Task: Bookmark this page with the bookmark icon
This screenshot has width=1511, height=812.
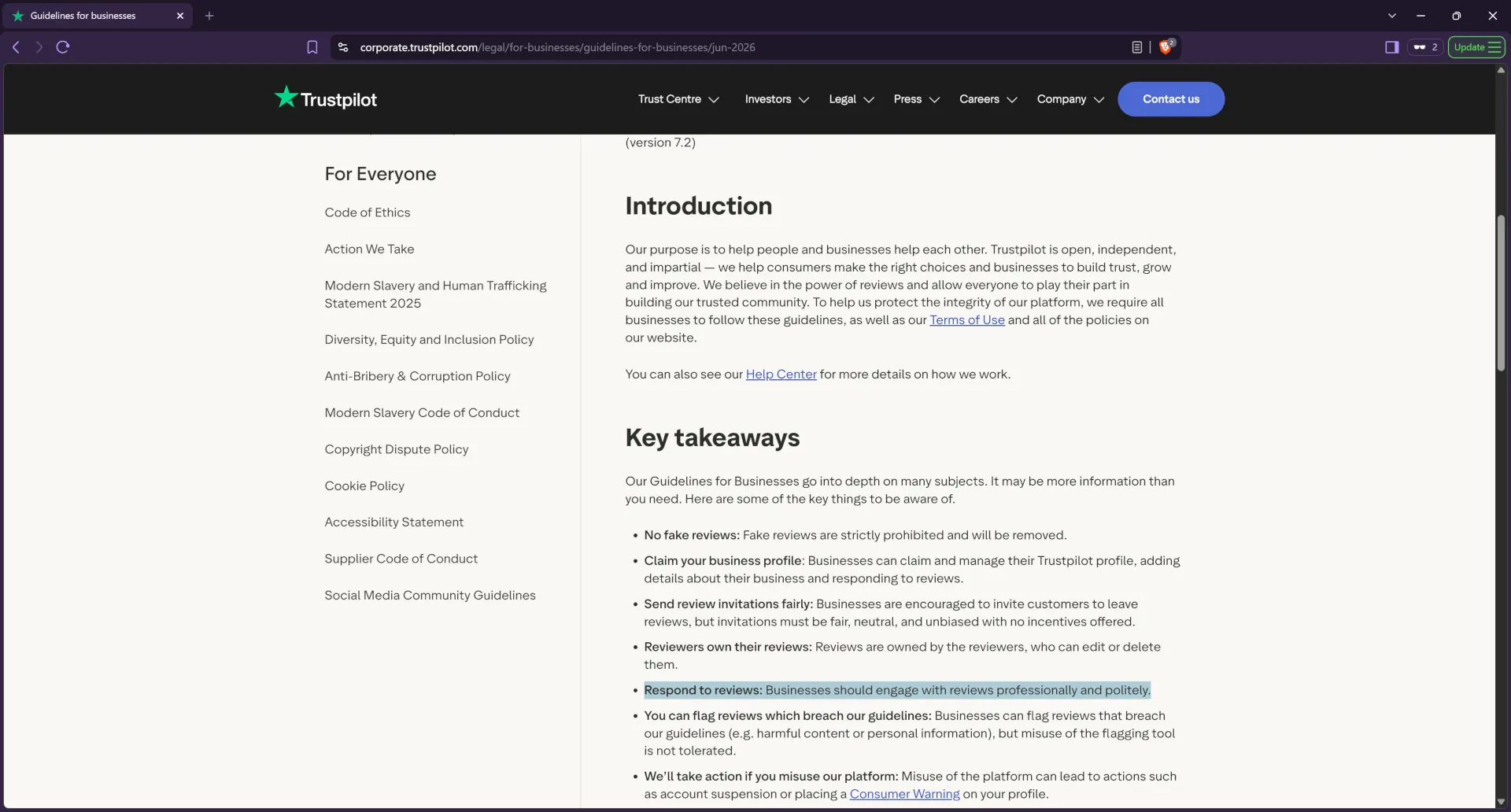Action: pyautogui.click(x=312, y=47)
